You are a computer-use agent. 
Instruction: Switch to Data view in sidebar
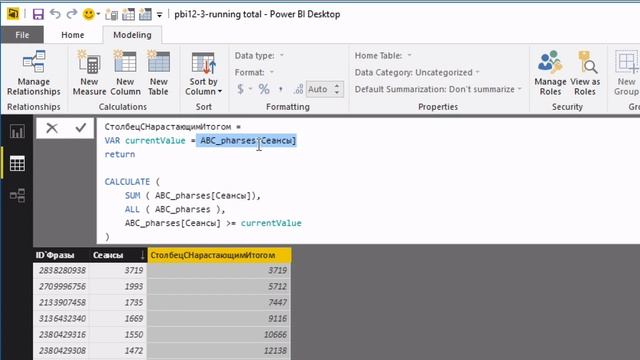[x=17, y=163]
